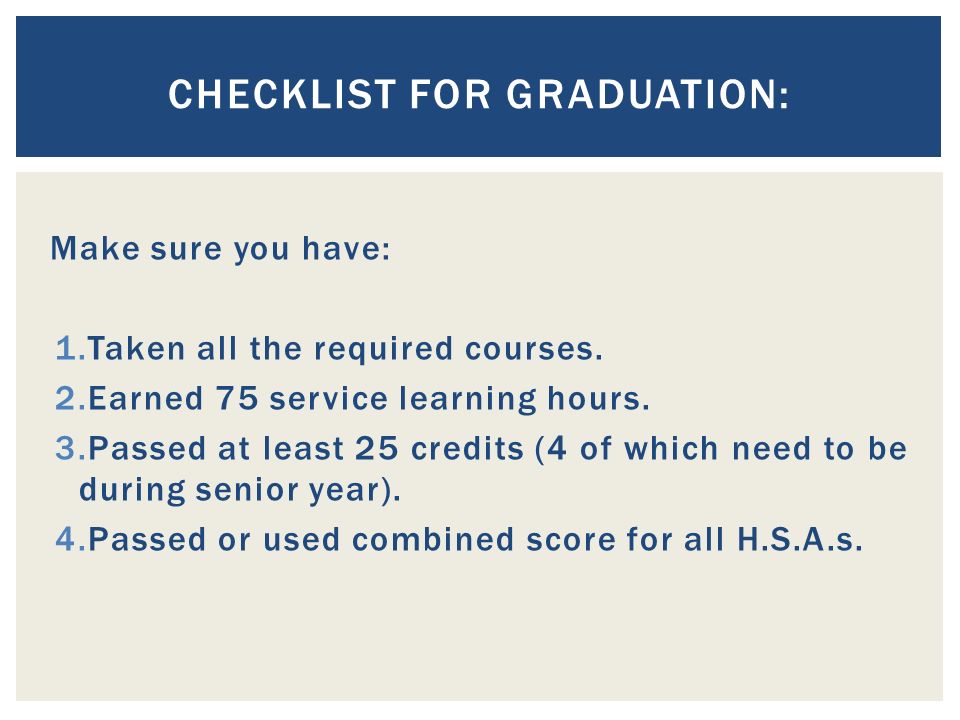
Task: Click the word 'FOR' in the title banner
Action: point(450,94)
